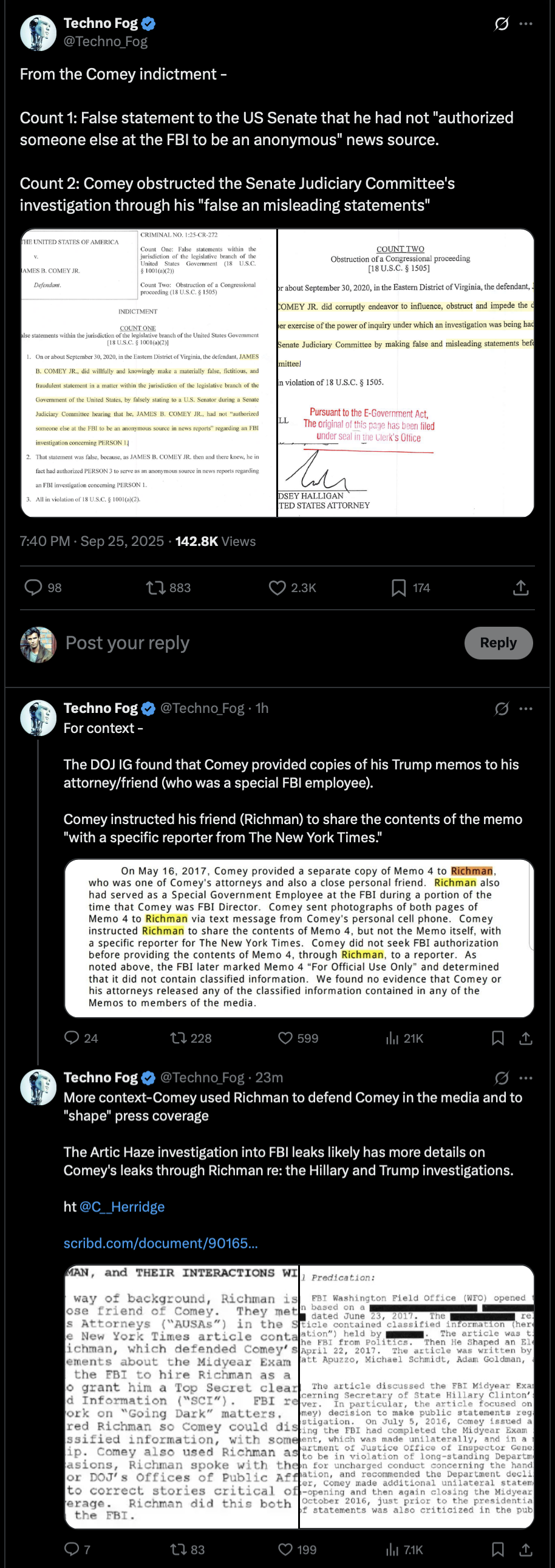The width and height of the screenshot is (555, 1568).
Task: Open the Count Two indictment image
Action: pyautogui.click(x=406, y=372)
